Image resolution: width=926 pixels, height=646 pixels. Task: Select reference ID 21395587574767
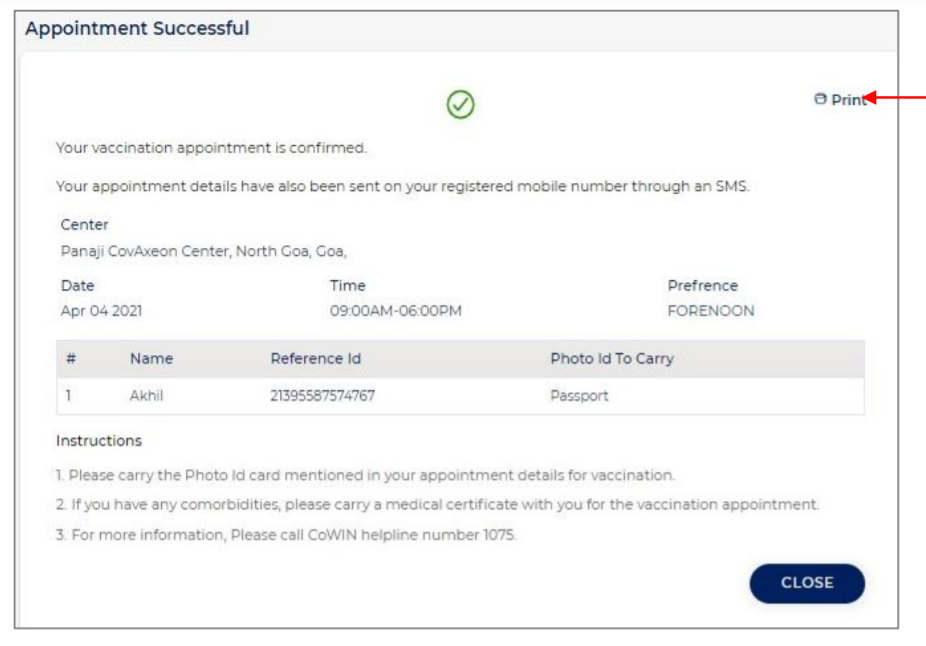[x=322, y=395]
